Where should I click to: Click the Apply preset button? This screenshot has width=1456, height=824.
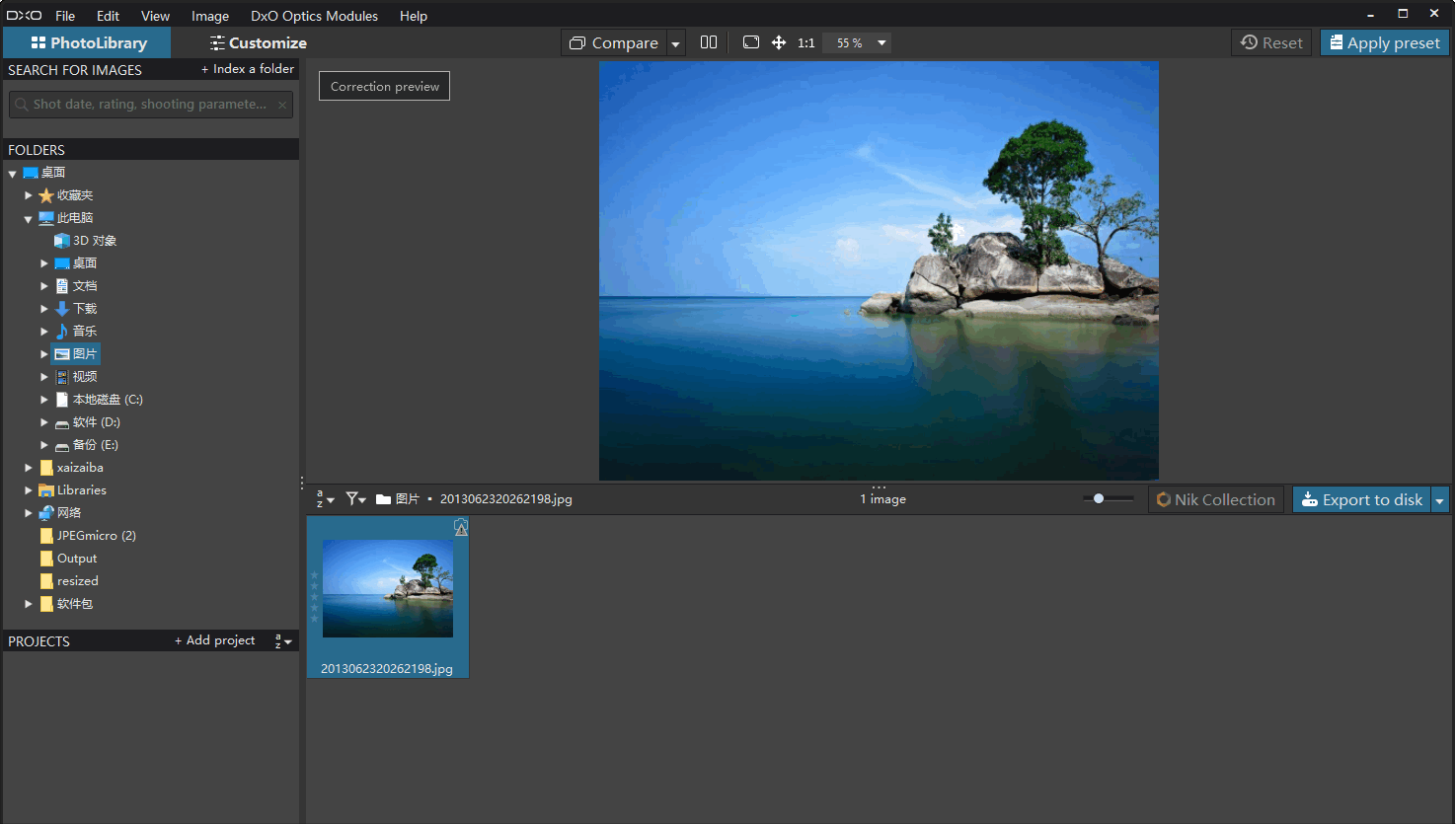1384,43
